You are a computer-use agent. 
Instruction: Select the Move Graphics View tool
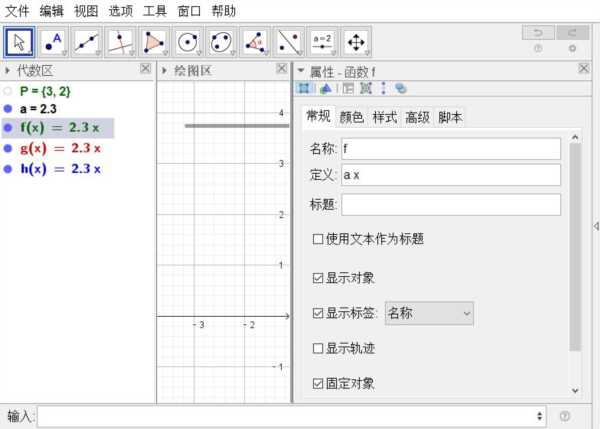pos(356,42)
